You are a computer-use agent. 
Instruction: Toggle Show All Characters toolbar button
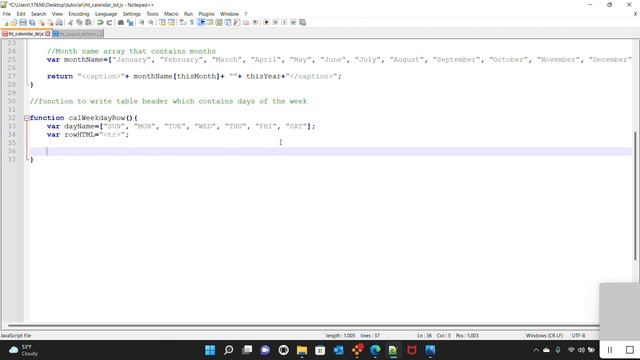(x=192, y=22)
